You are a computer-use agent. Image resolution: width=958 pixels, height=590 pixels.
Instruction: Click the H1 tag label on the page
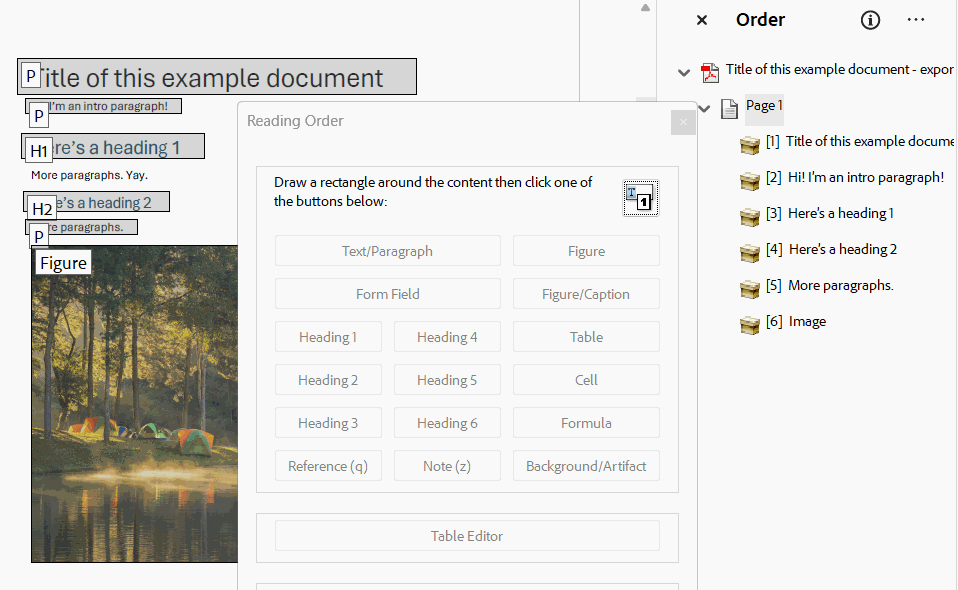click(x=38, y=151)
